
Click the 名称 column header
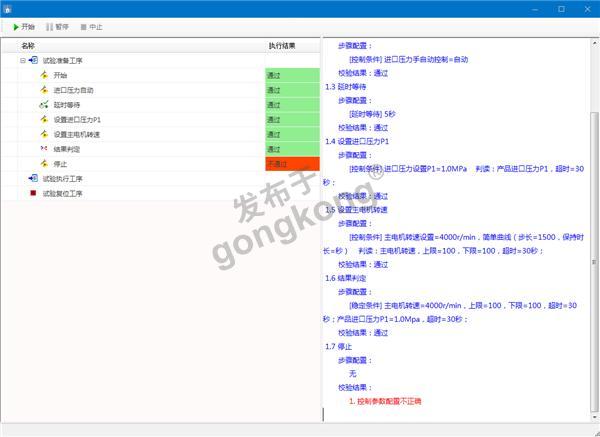[28, 46]
